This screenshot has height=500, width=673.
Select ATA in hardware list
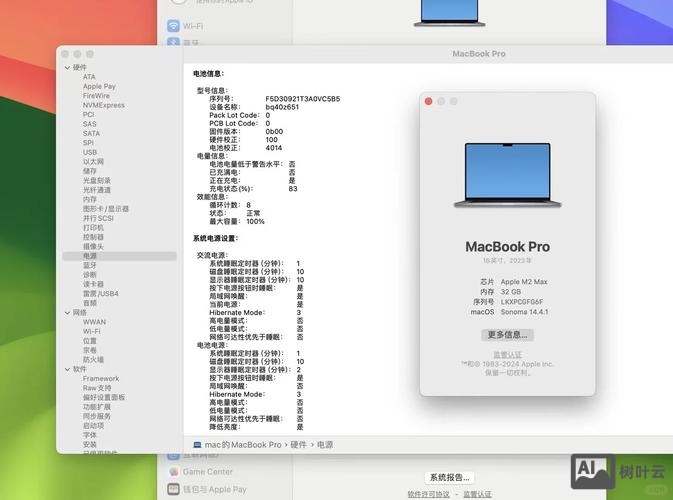(89, 77)
